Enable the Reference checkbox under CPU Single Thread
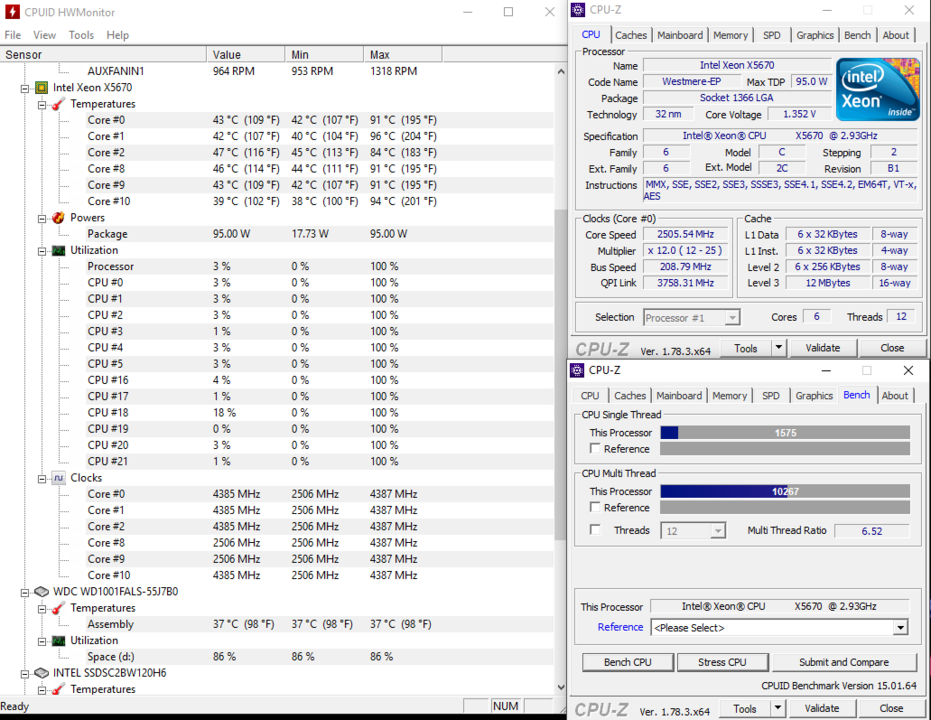This screenshot has height=720, width=931. click(595, 448)
